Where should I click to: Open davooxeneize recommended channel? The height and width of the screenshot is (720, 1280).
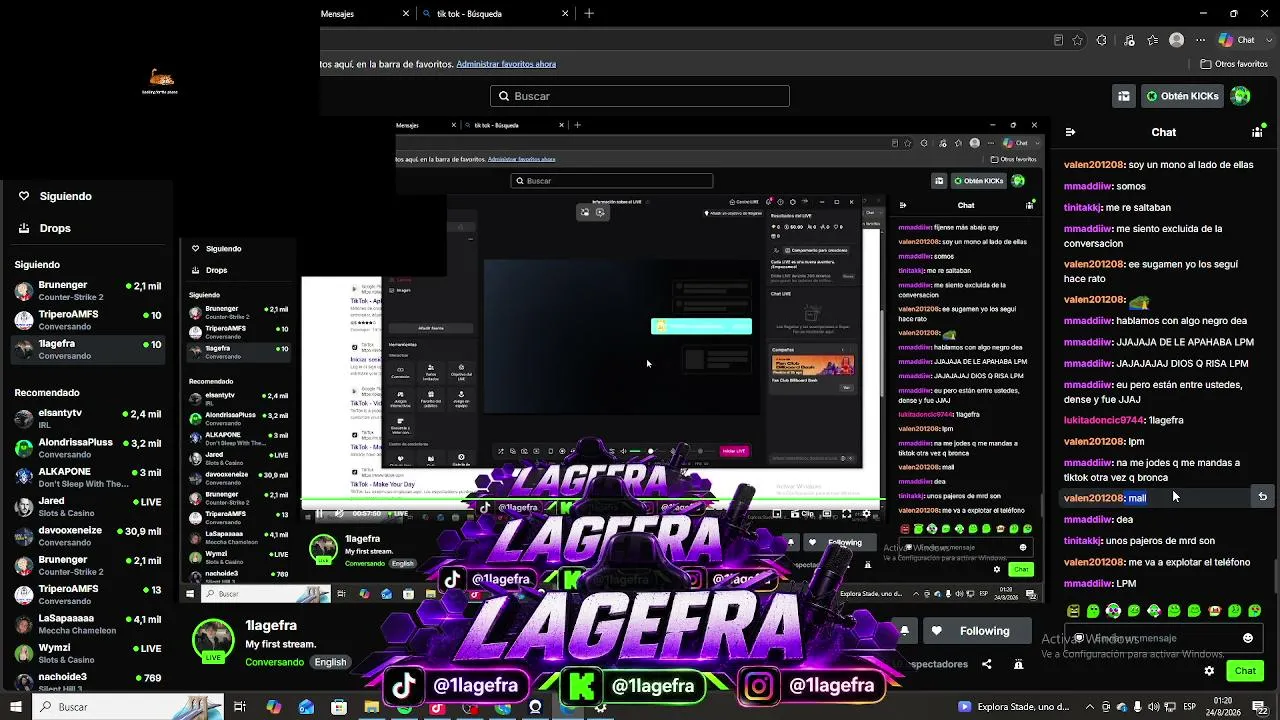point(87,536)
